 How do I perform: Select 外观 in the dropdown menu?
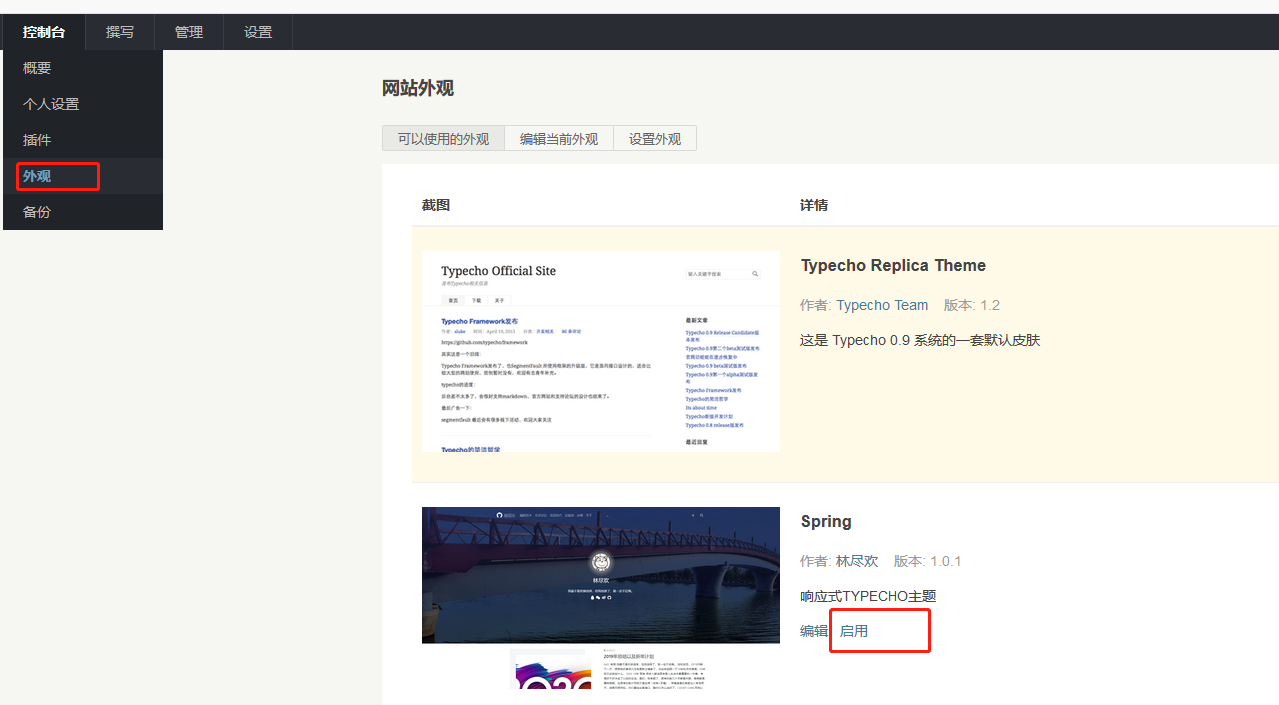(83, 176)
